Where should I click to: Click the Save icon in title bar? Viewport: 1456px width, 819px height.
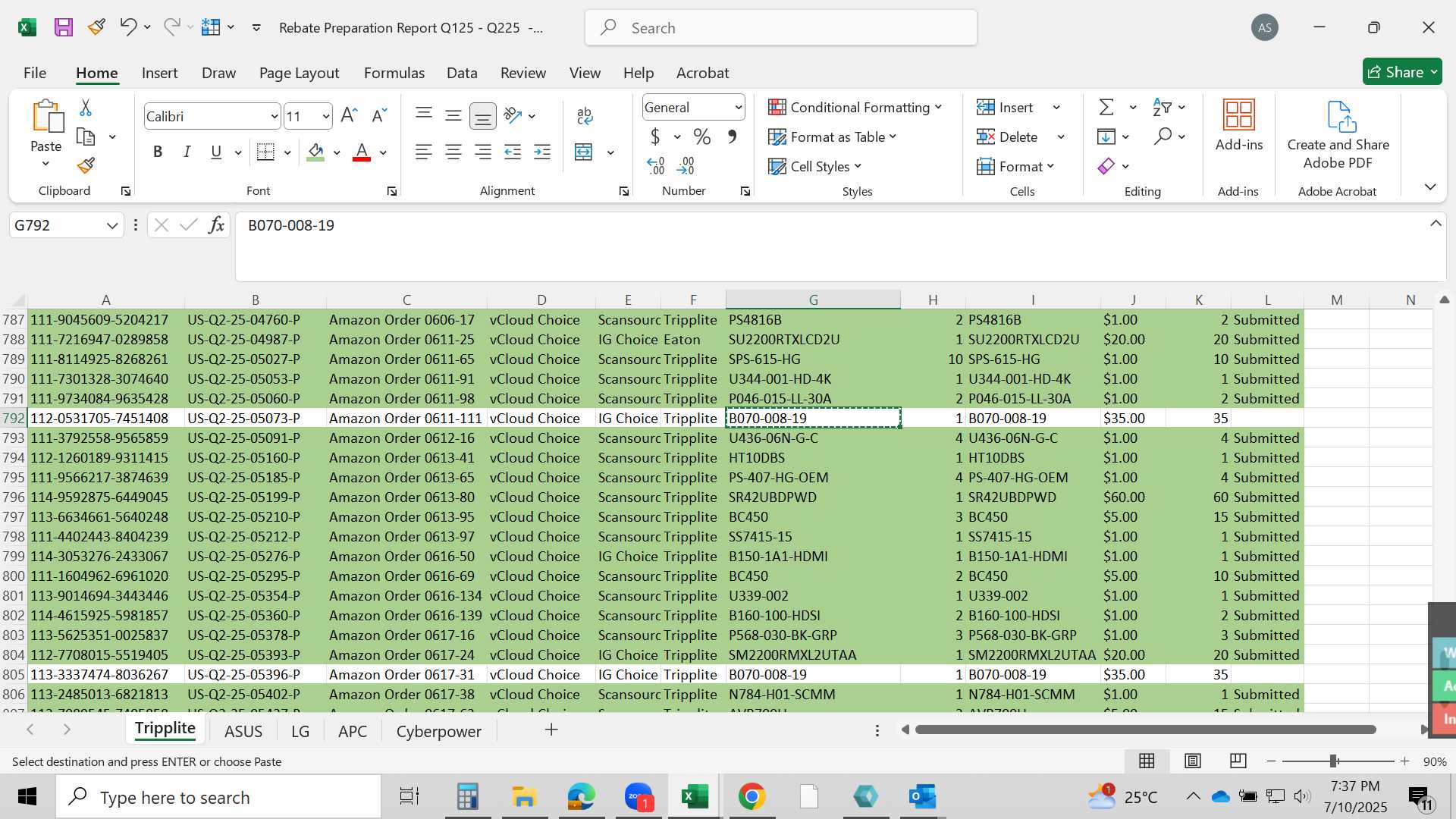[x=64, y=27]
